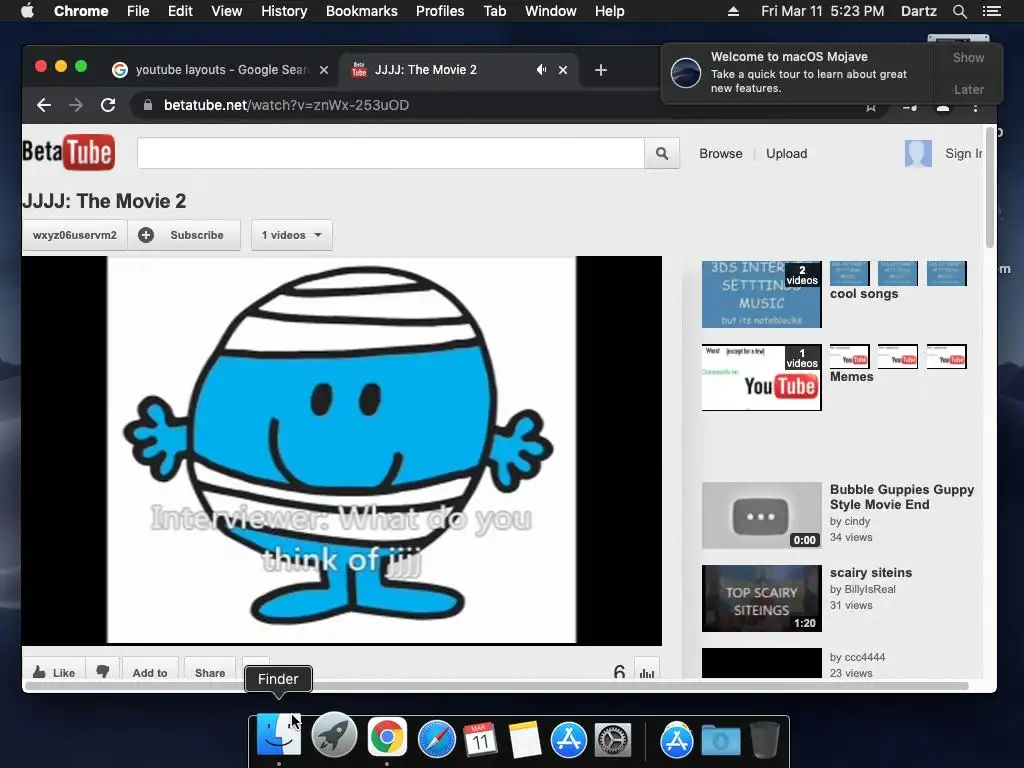
Task: Click the address bar URL
Action: 286,105
